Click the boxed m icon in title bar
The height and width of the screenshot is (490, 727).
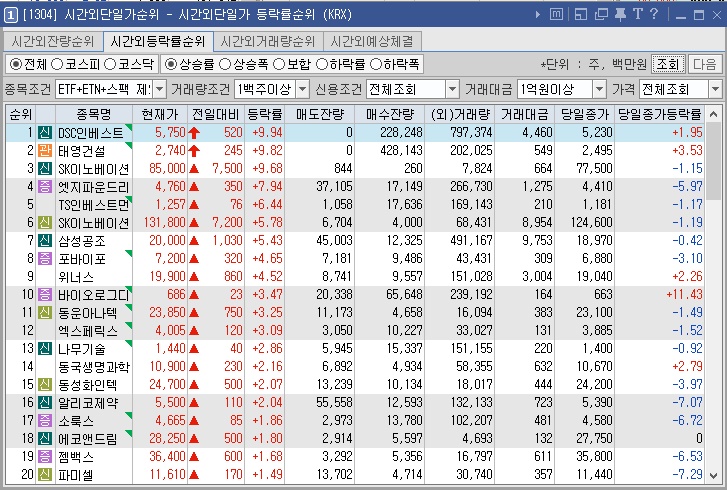pos(556,14)
